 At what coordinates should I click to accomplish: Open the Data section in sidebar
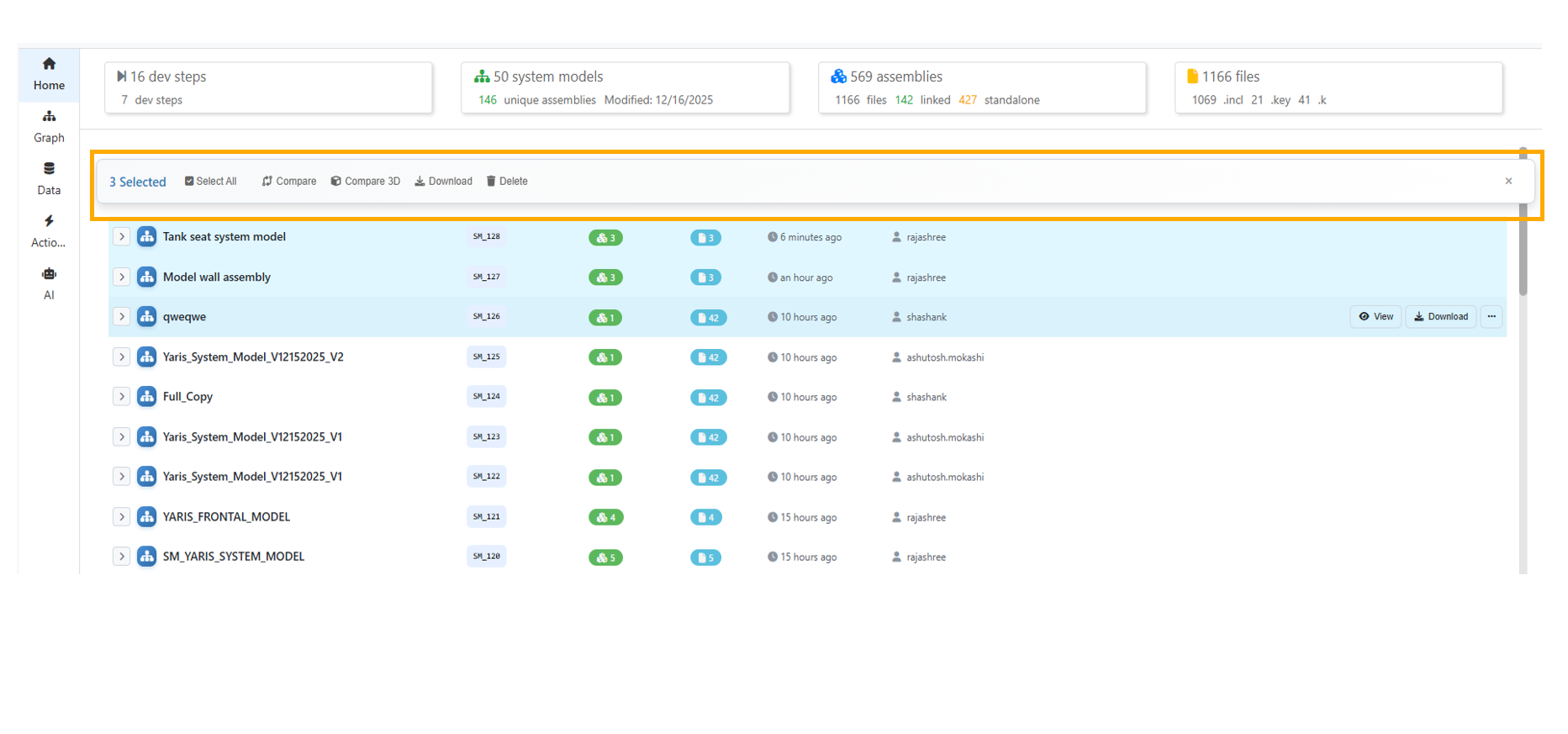49,178
